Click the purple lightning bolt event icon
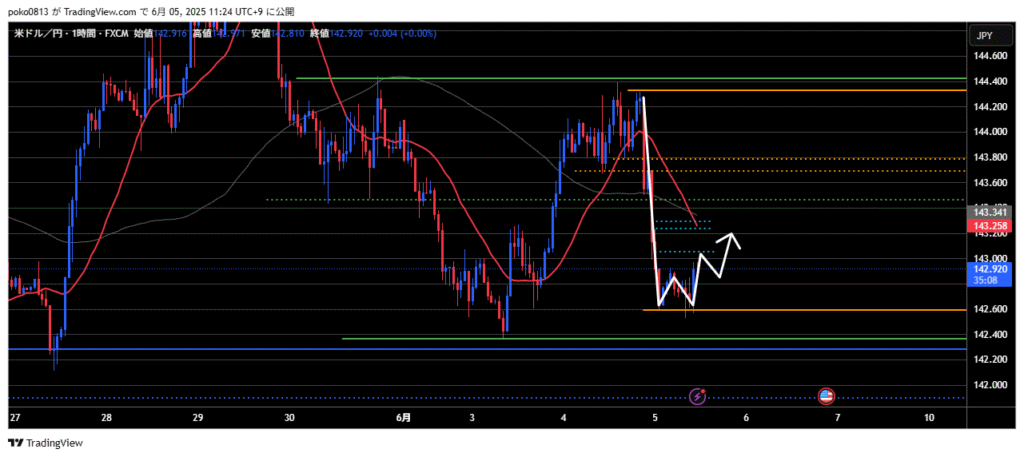Image resolution: width=1024 pixels, height=457 pixels. pyautogui.click(x=697, y=397)
